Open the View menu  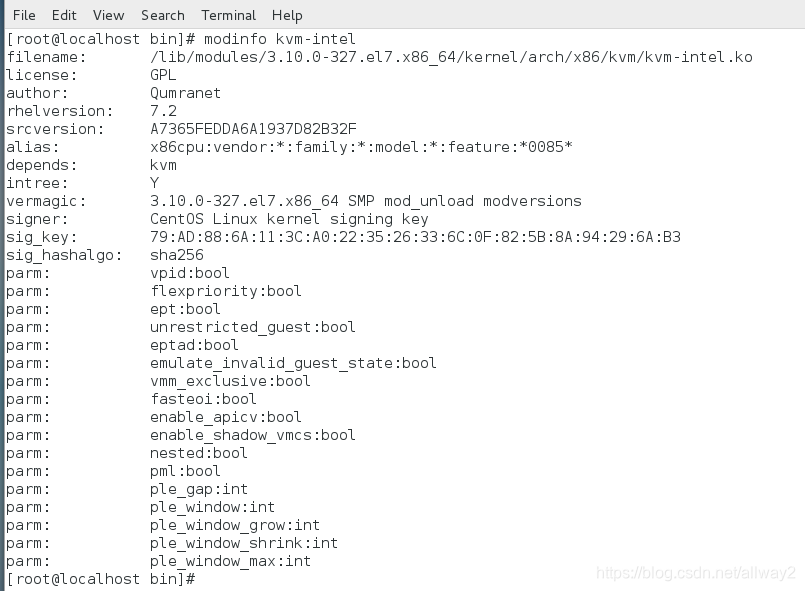tap(107, 15)
